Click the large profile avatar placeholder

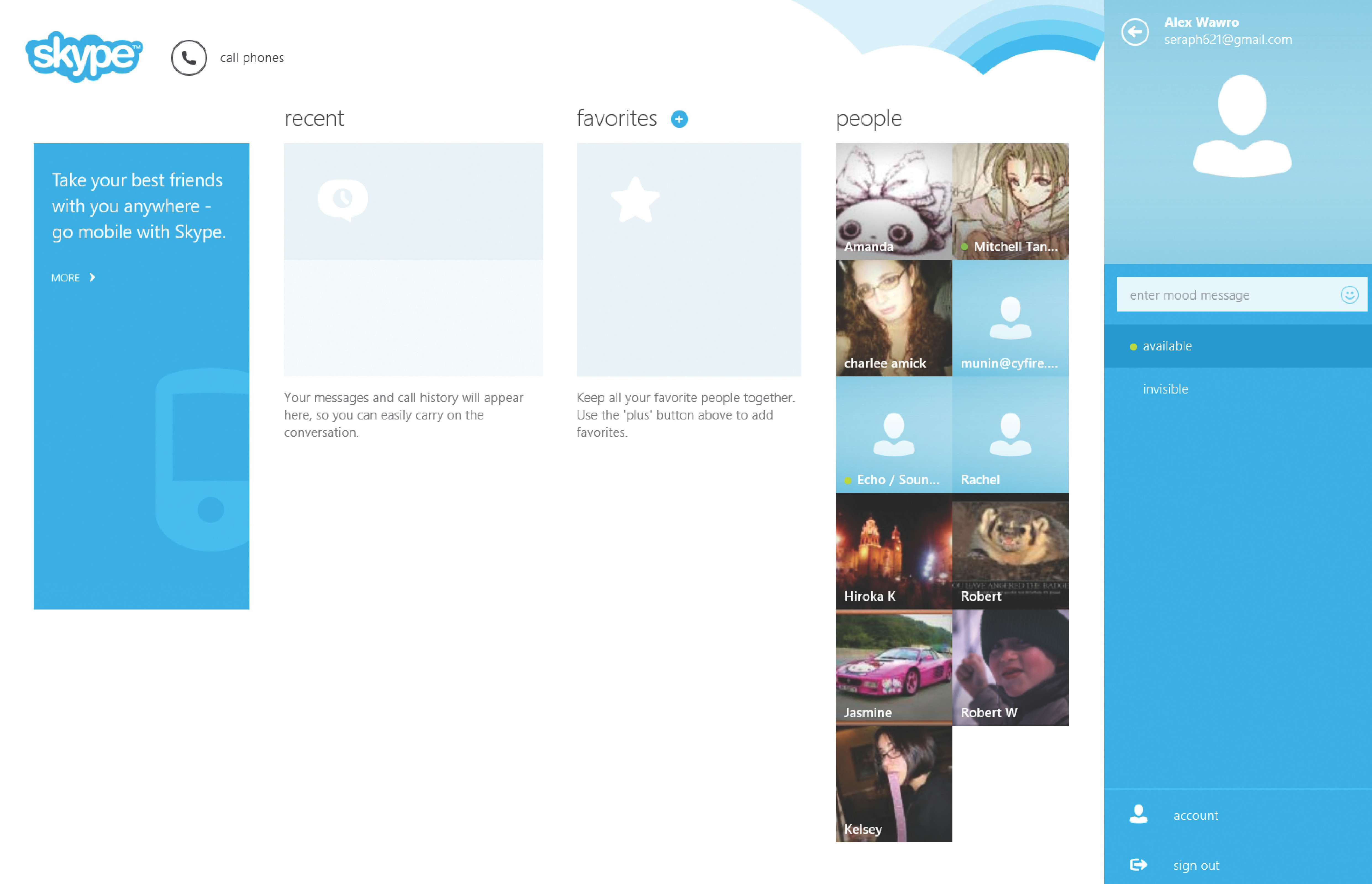click(x=1242, y=126)
